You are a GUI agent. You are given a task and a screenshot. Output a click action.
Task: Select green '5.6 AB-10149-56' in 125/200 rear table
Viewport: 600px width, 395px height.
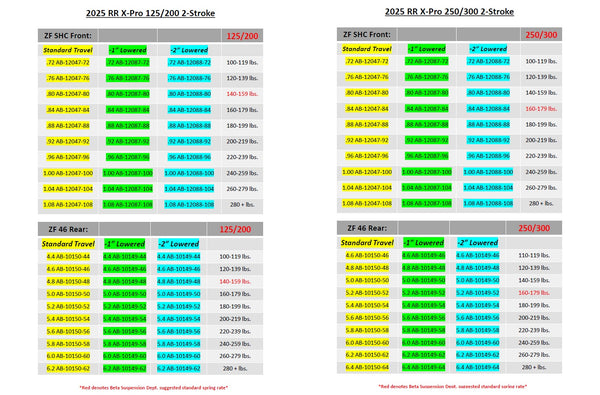coord(124,331)
